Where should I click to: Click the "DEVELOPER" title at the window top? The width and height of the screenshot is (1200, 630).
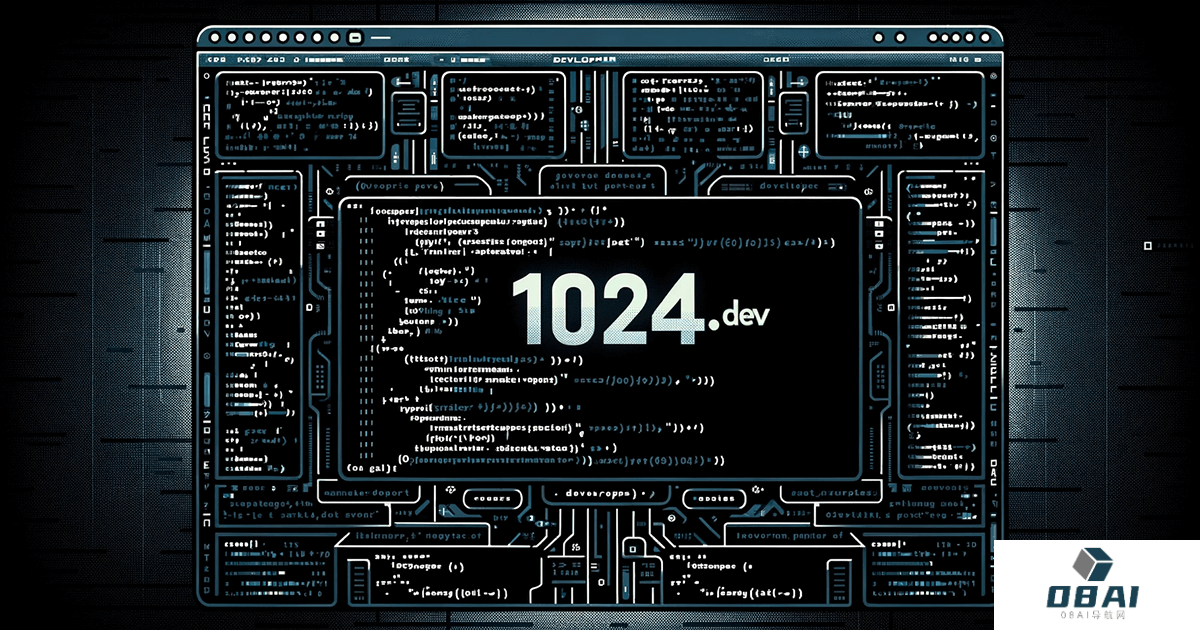(x=583, y=60)
